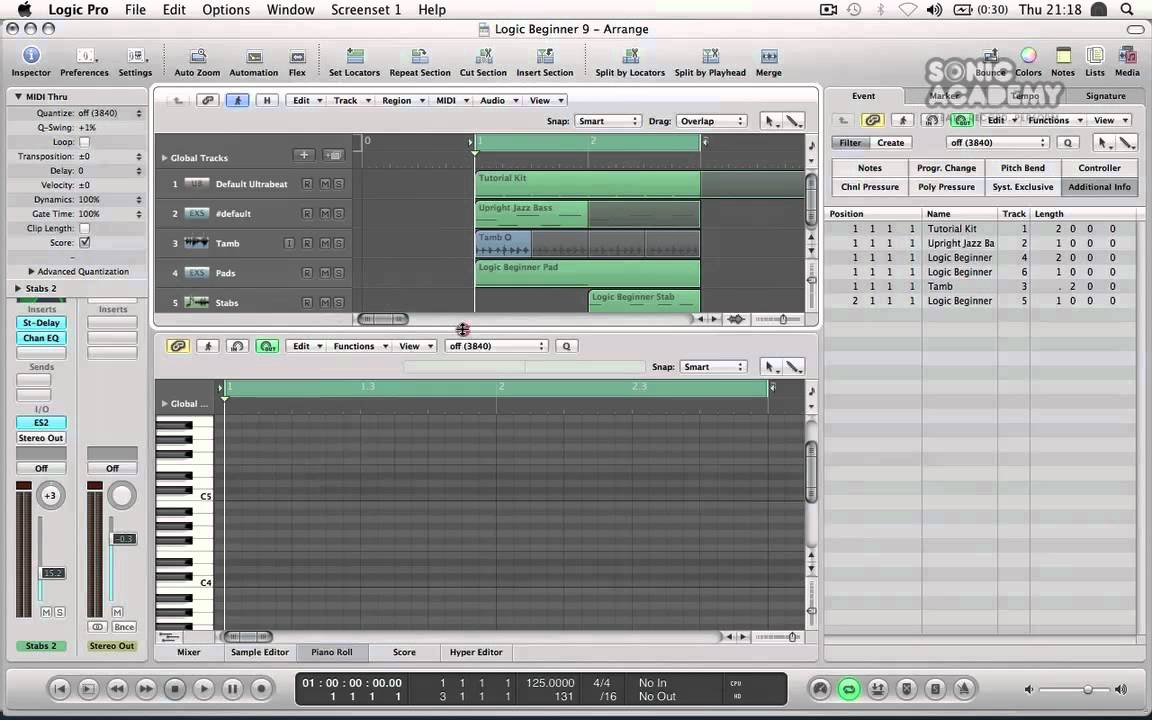Click the tempo 125.0000 display

click(550, 683)
